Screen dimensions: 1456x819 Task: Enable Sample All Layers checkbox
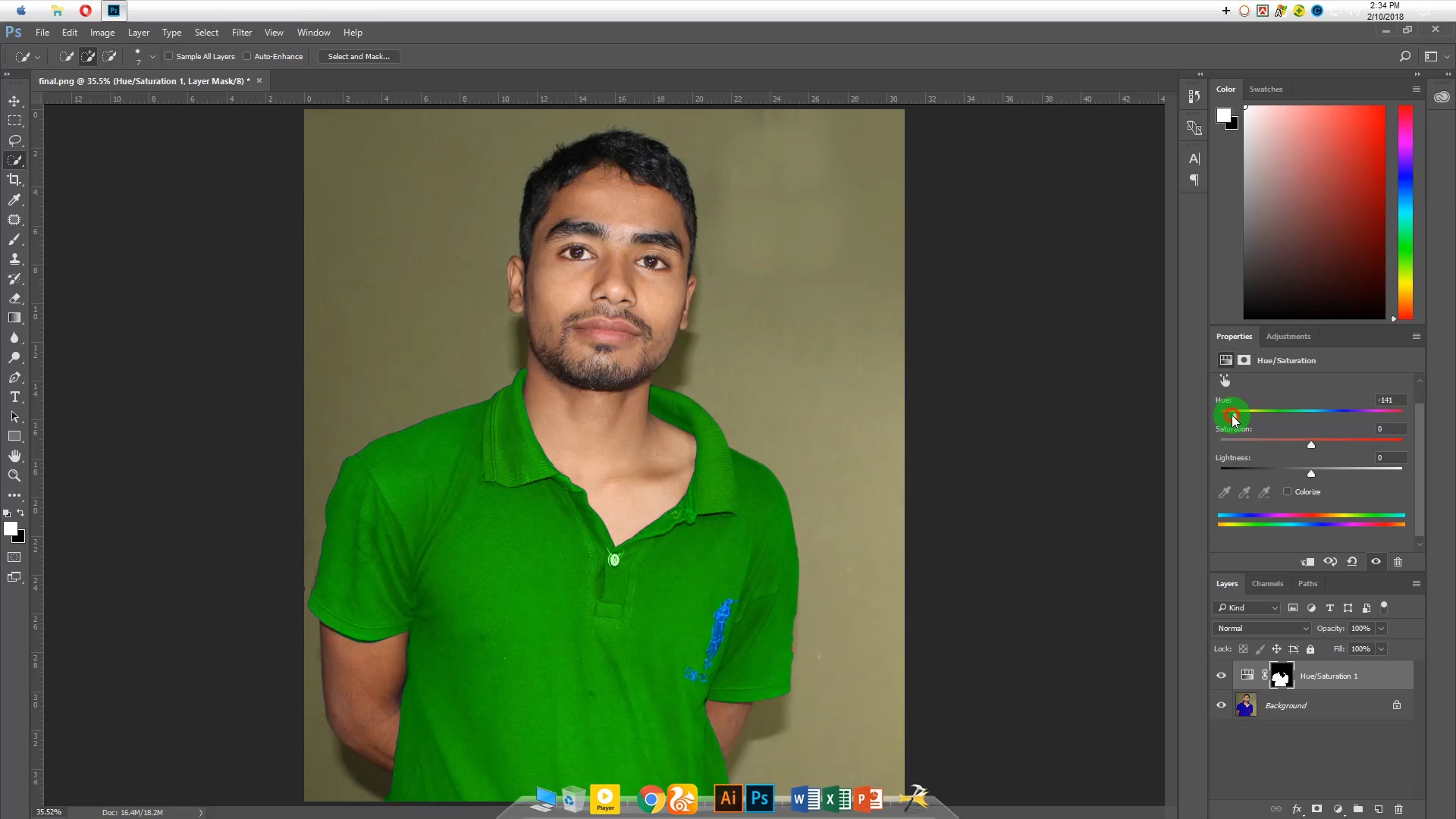click(170, 56)
